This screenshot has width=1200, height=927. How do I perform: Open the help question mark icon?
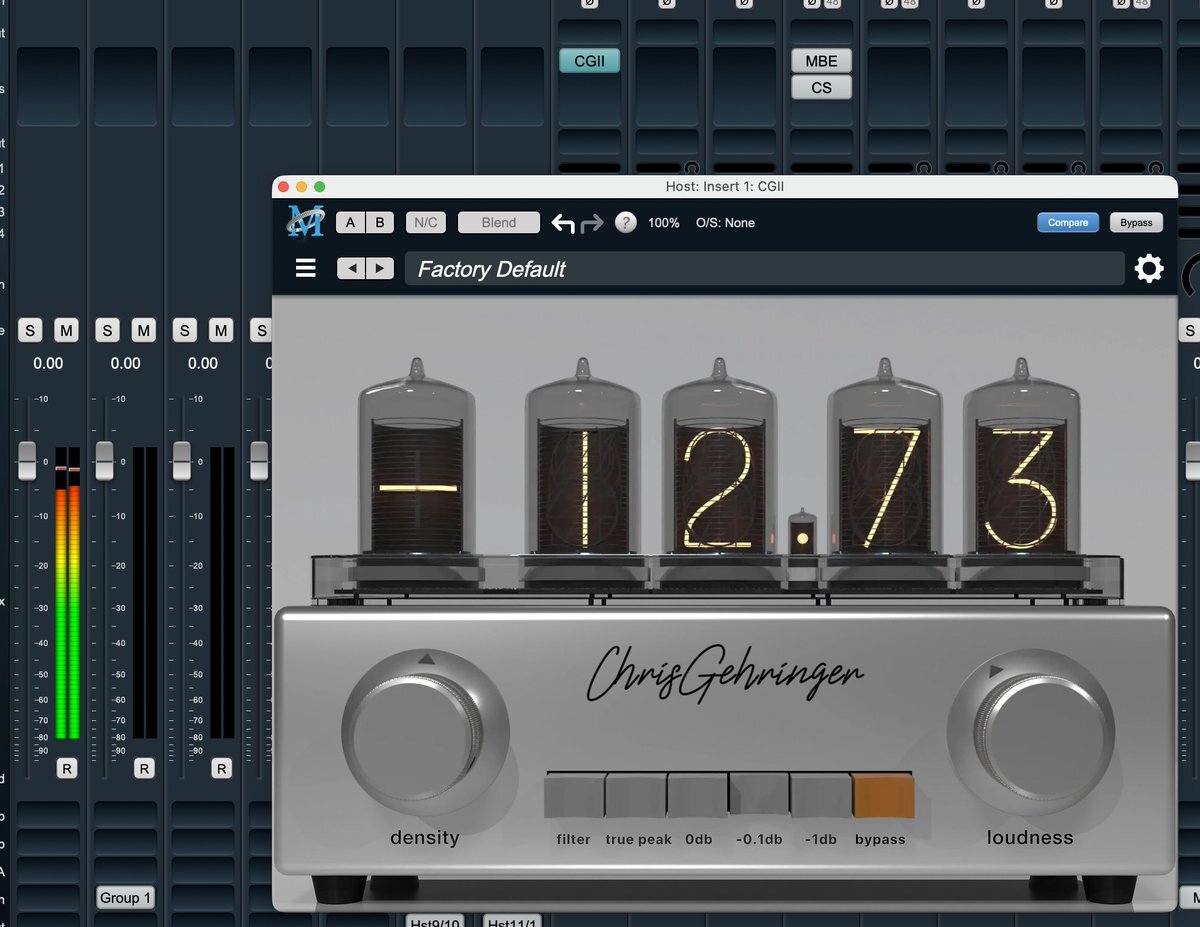[626, 223]
